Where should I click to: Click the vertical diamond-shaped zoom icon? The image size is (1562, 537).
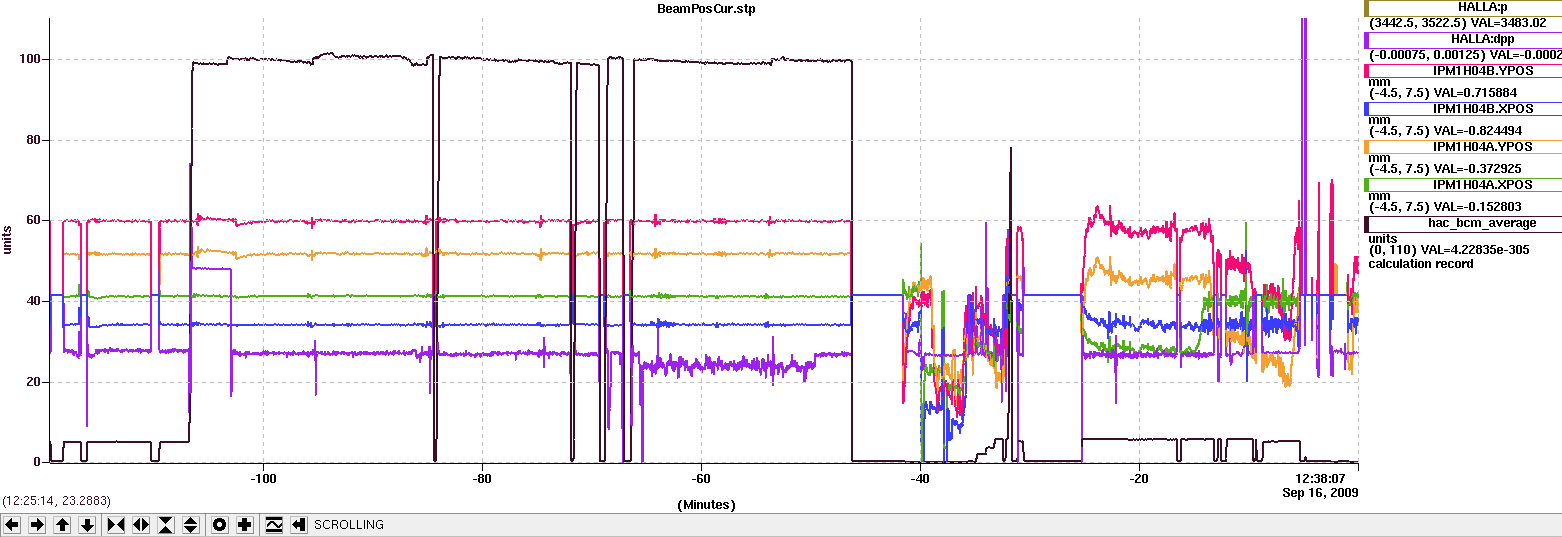pyautogui.click(x=191, y=525)
